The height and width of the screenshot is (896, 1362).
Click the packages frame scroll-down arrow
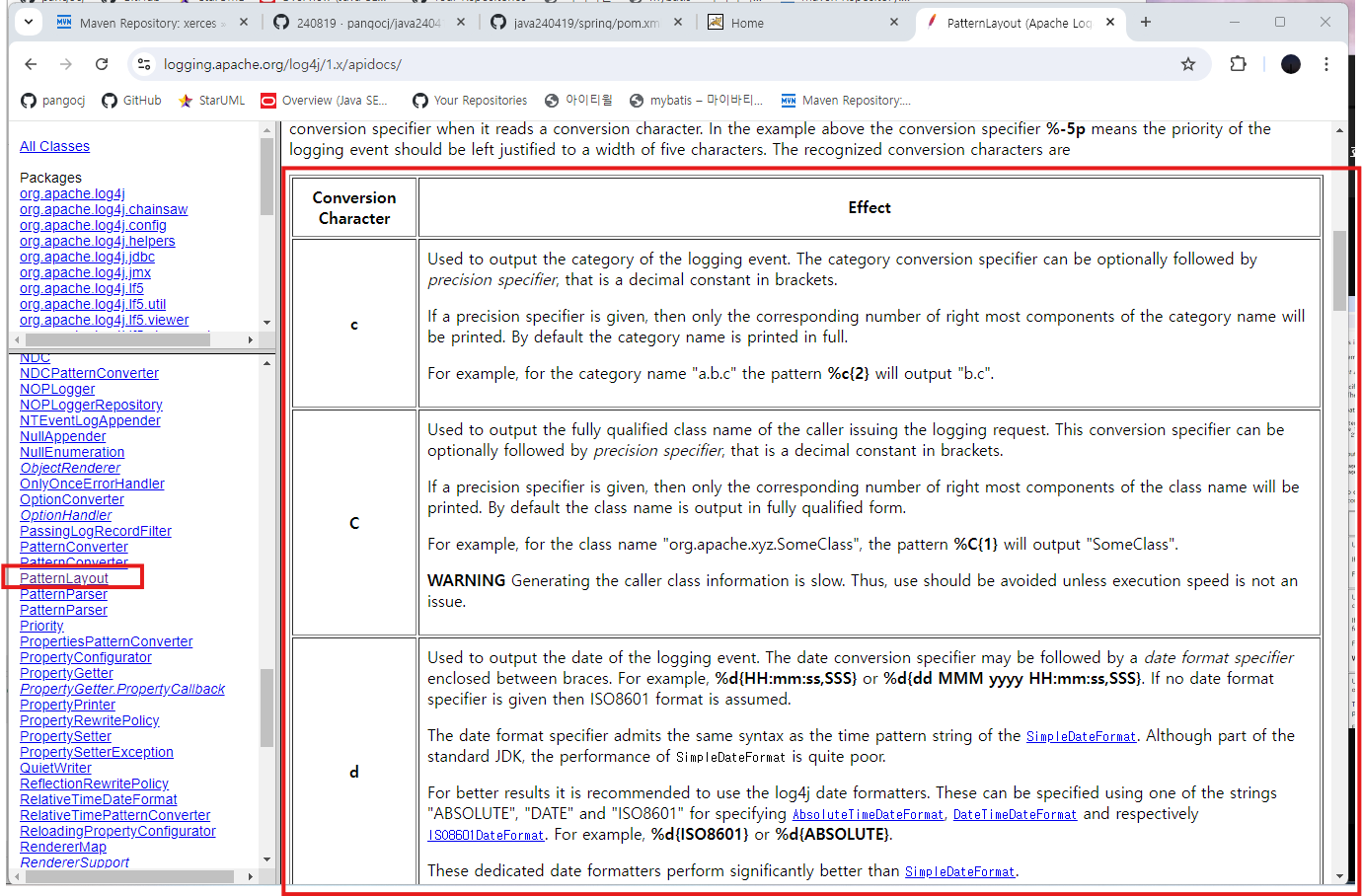click(x=266, y=323)
